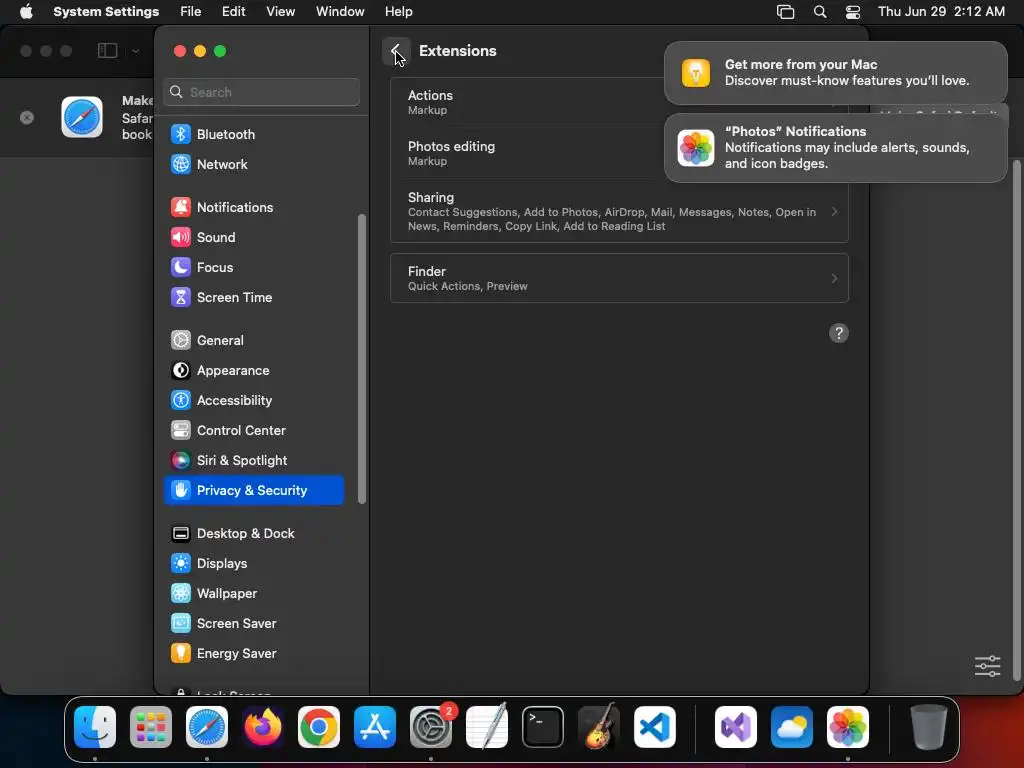Click the help question mark button
This screenshot has width=1024, height=768.
pos(839,333)
